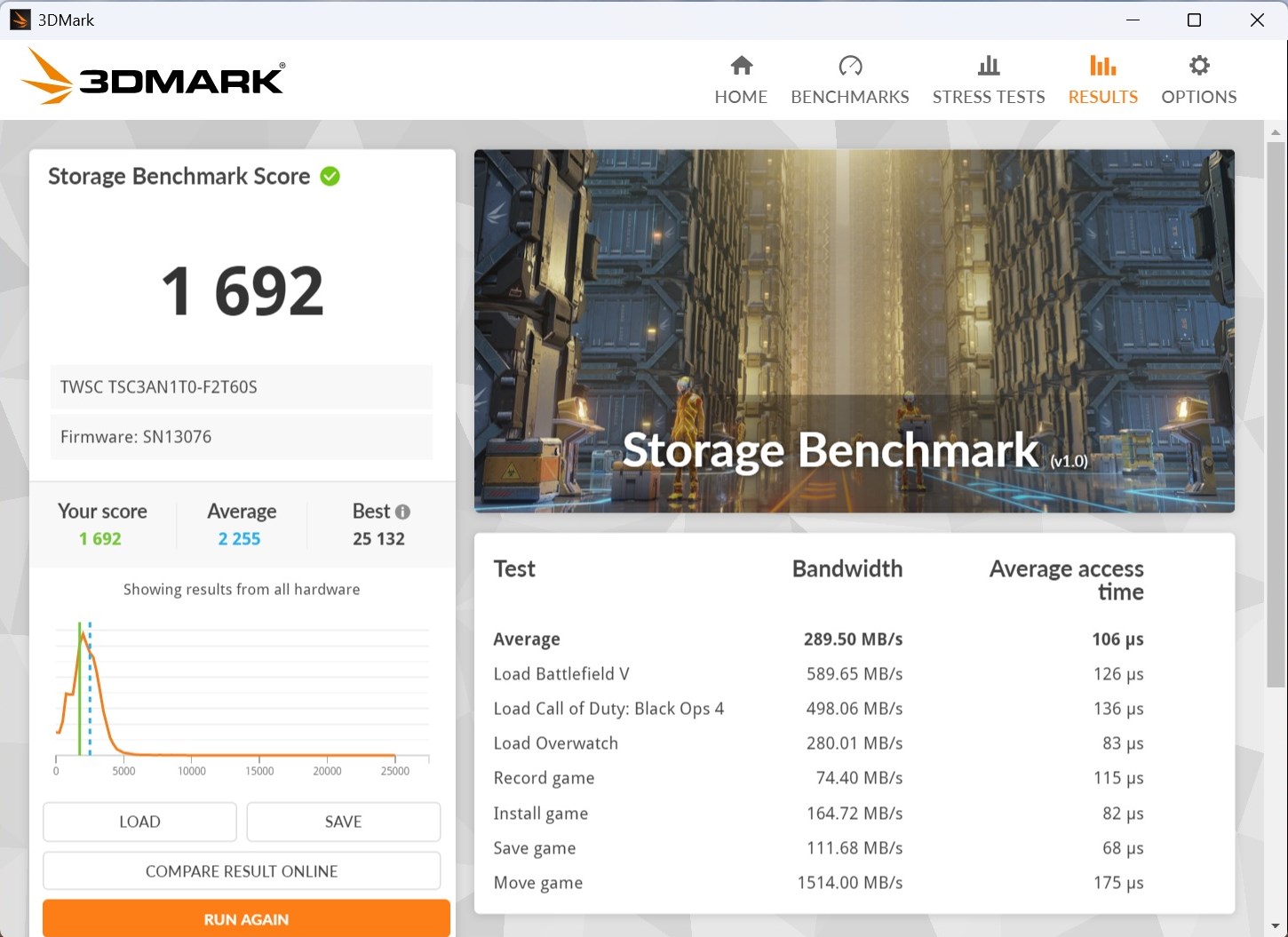
Task: Click Your score value 1 692
Action: (100, 539)
